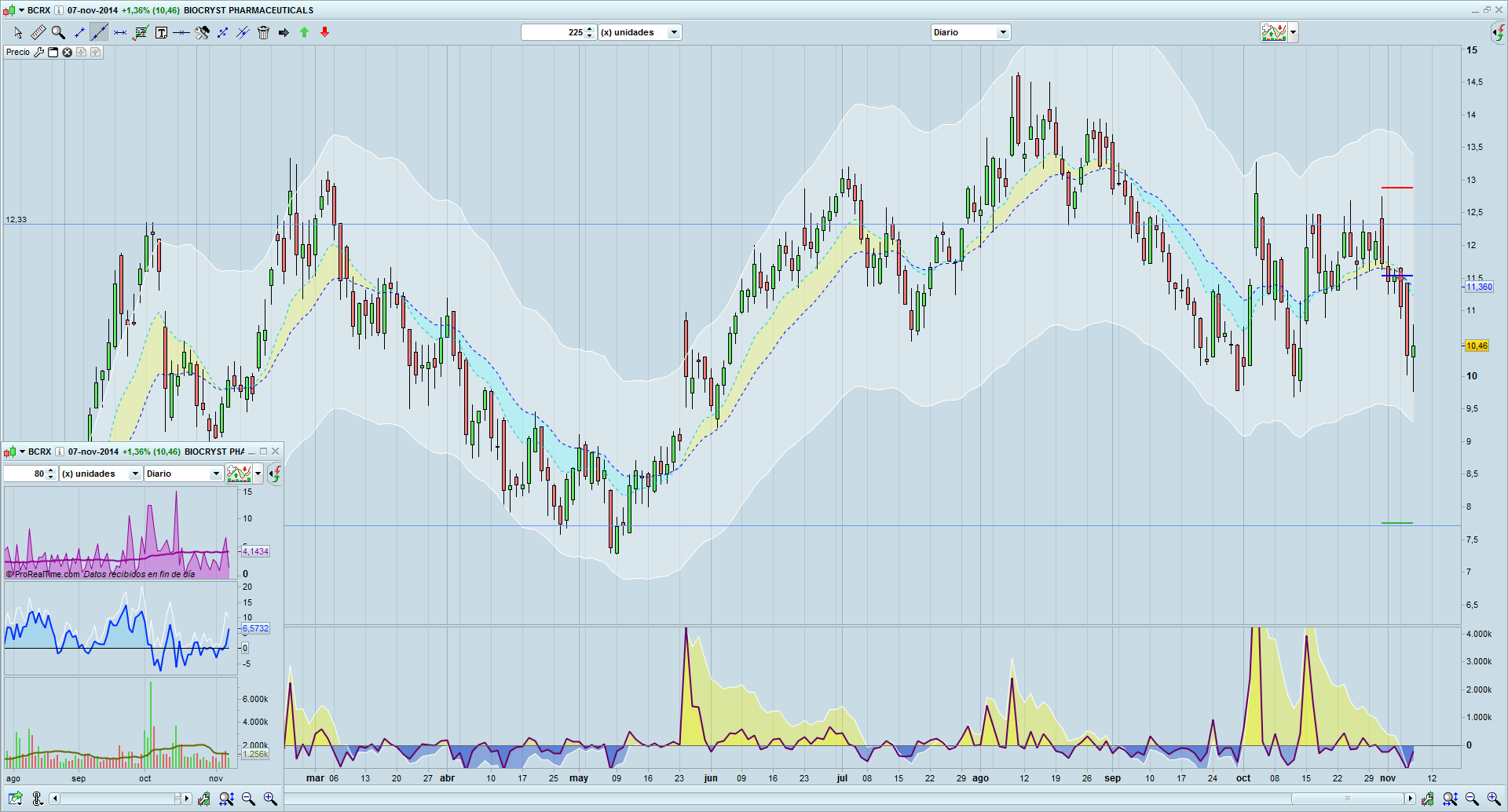Click the trash can delete-objects icon

point(263,32)
